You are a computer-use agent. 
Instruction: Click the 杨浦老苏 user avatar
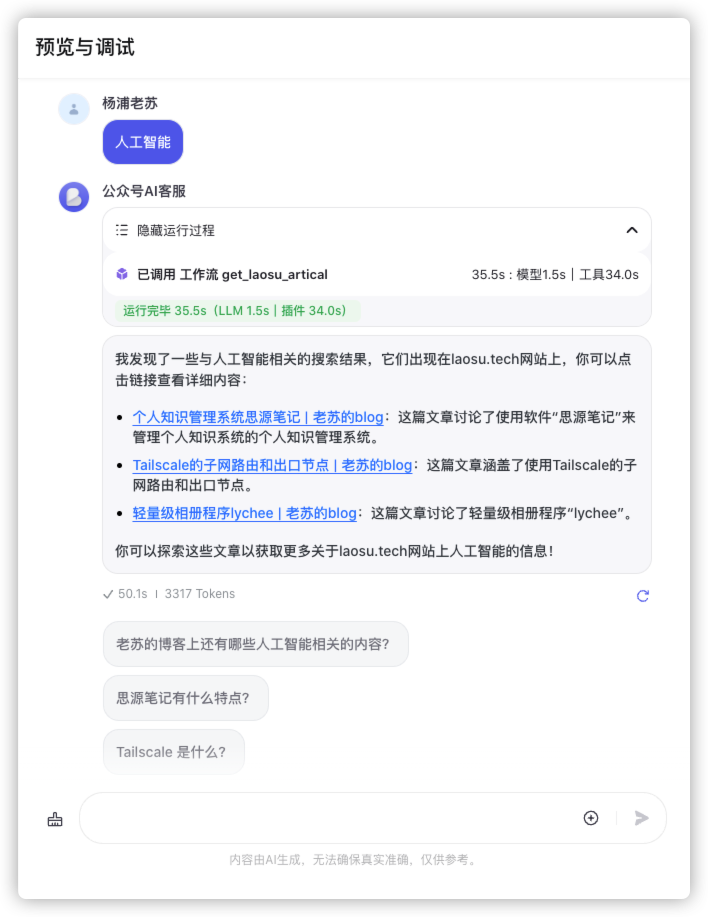click(x=74, y=109)
